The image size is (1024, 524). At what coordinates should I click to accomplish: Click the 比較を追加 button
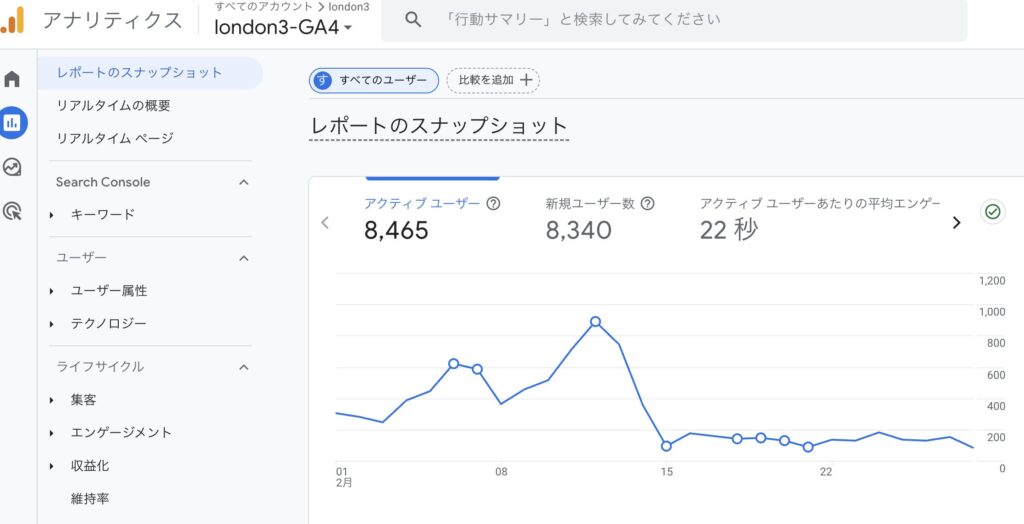493,80
